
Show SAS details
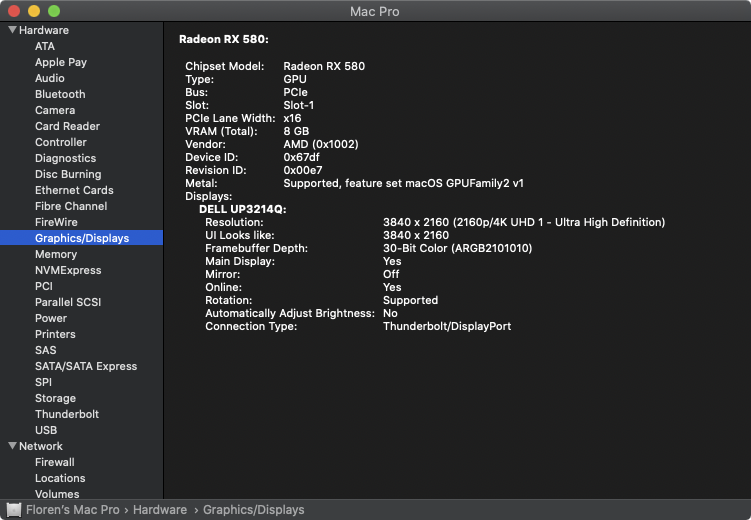46,350
